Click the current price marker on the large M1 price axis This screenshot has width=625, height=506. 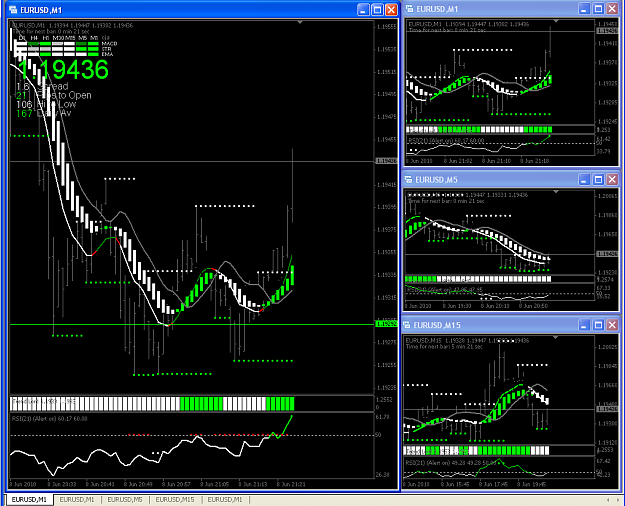click(x=386, y=161)
